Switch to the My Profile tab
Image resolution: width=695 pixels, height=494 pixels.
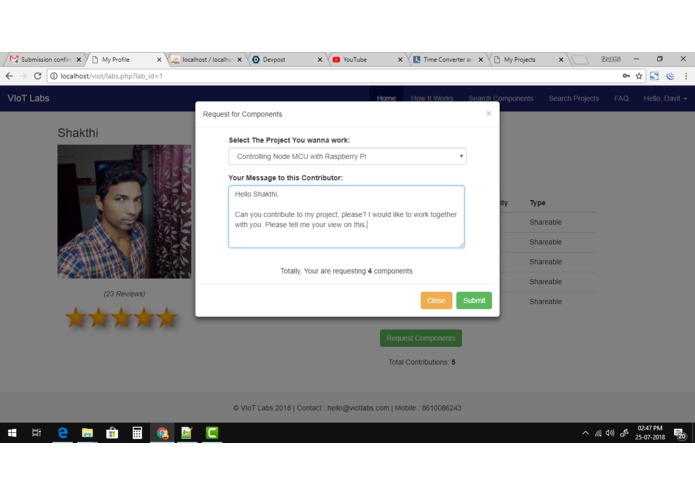pos(125,59)
